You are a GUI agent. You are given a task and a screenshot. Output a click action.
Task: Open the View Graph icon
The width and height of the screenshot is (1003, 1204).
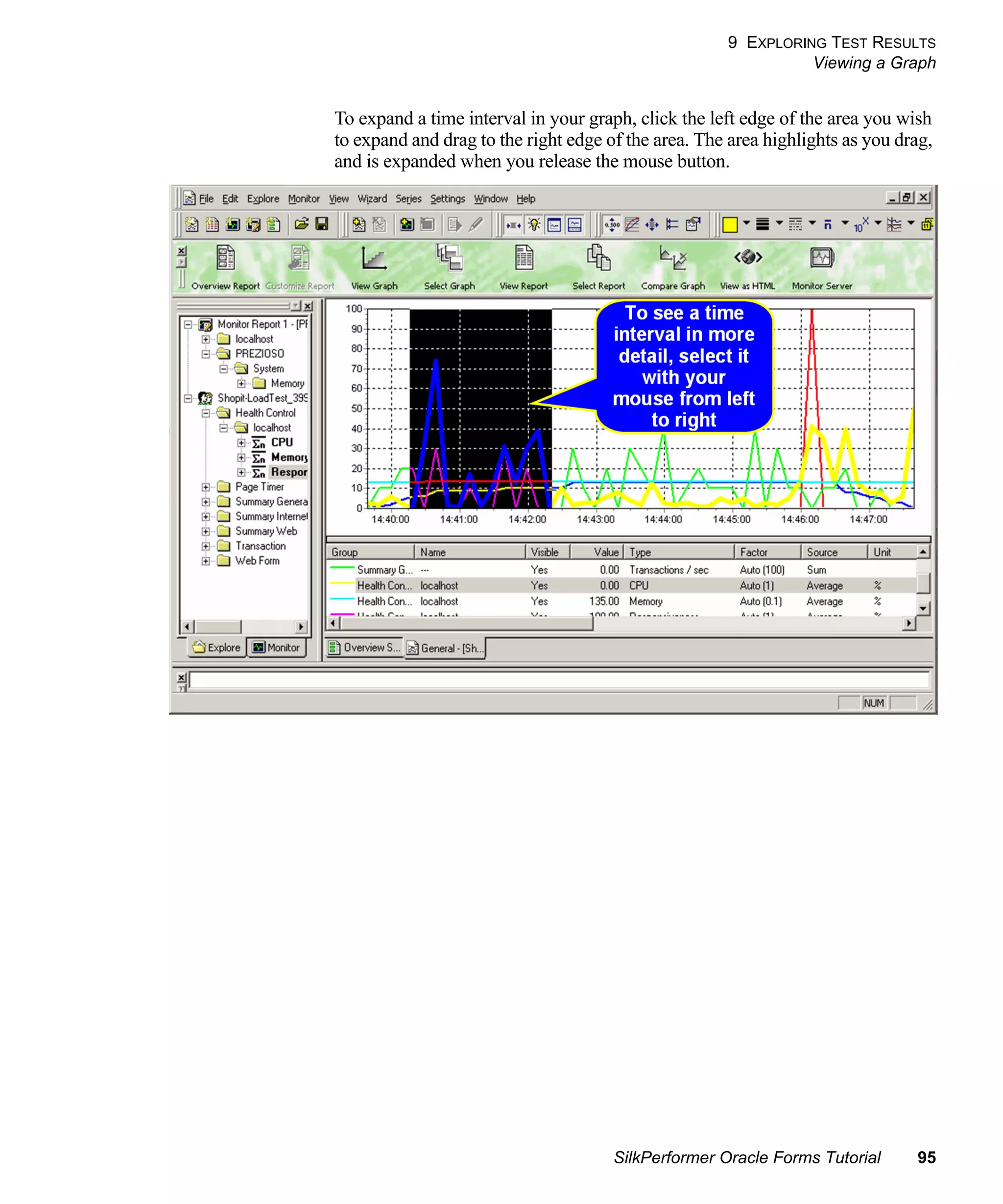[374, 258]
